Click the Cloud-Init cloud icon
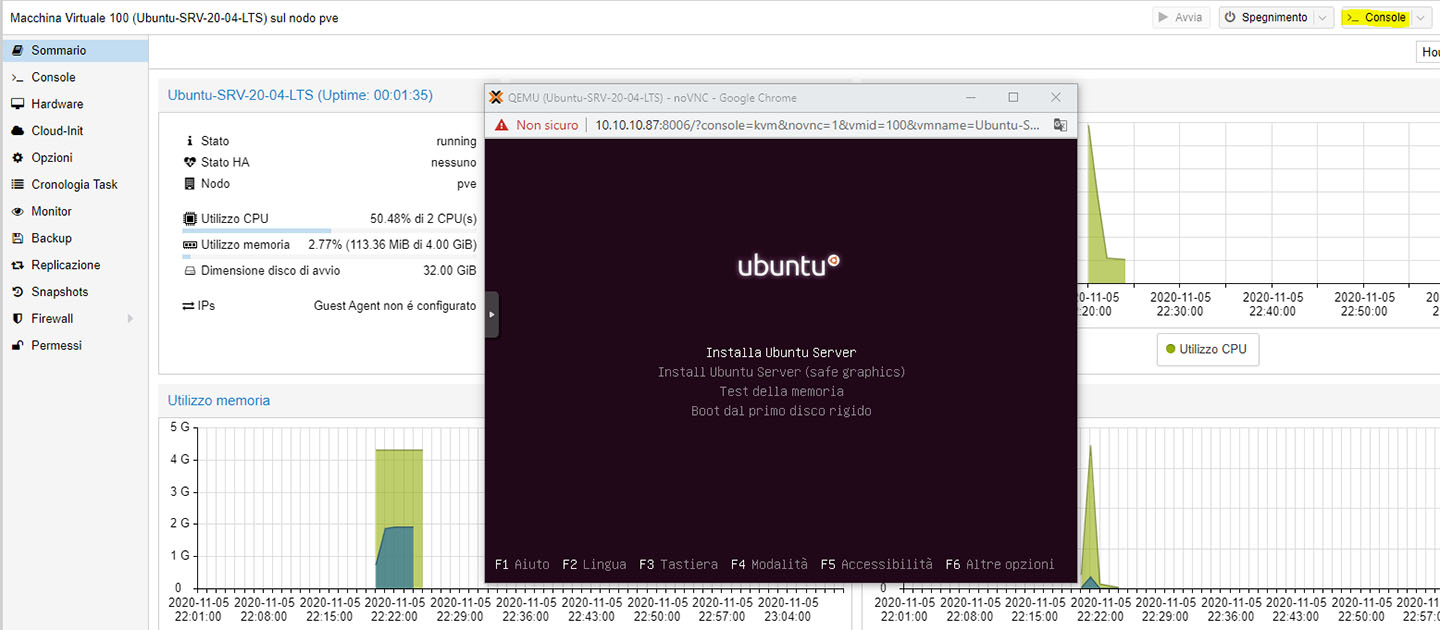 (17, 131)
